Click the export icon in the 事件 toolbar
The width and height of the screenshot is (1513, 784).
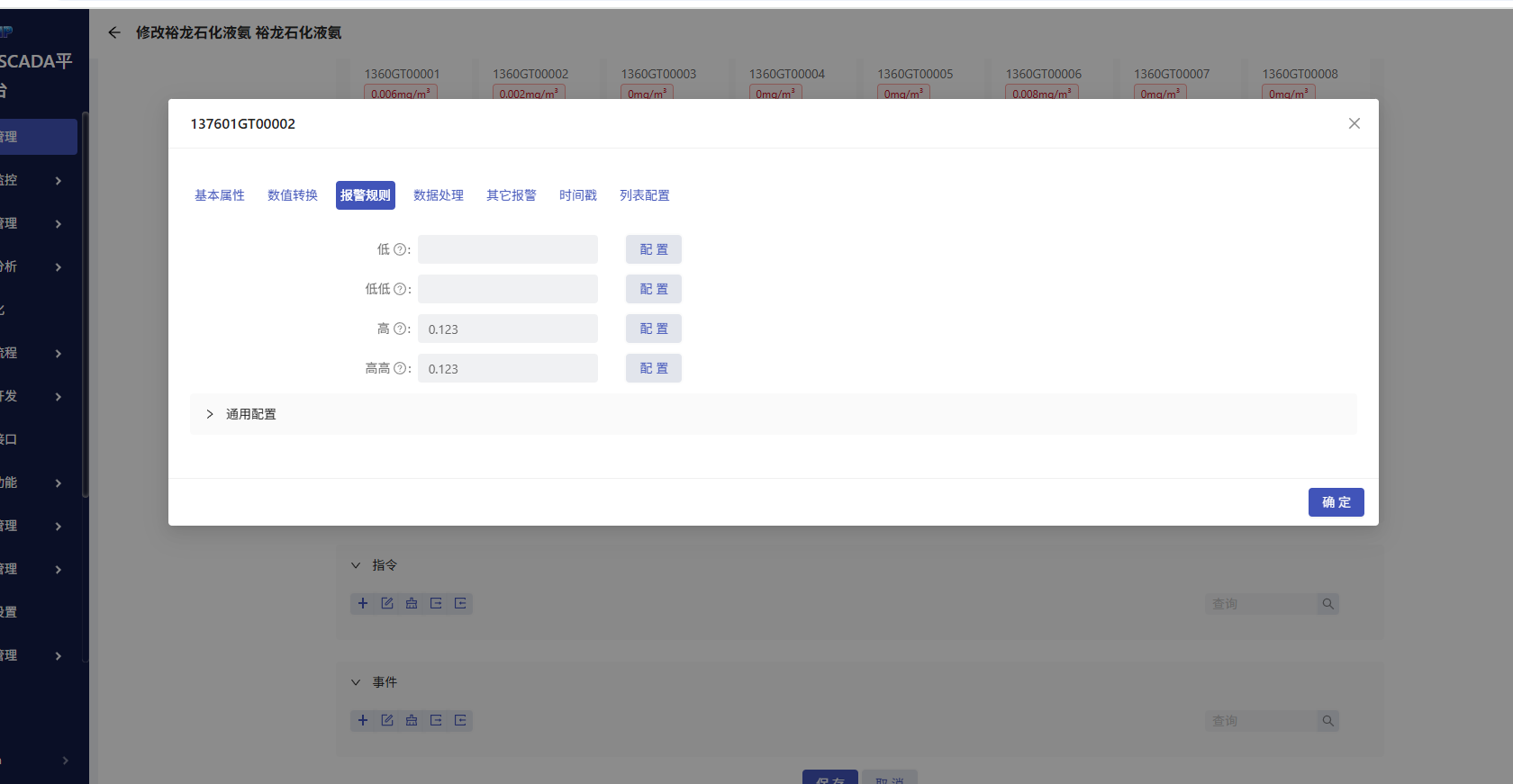[436, 720]
